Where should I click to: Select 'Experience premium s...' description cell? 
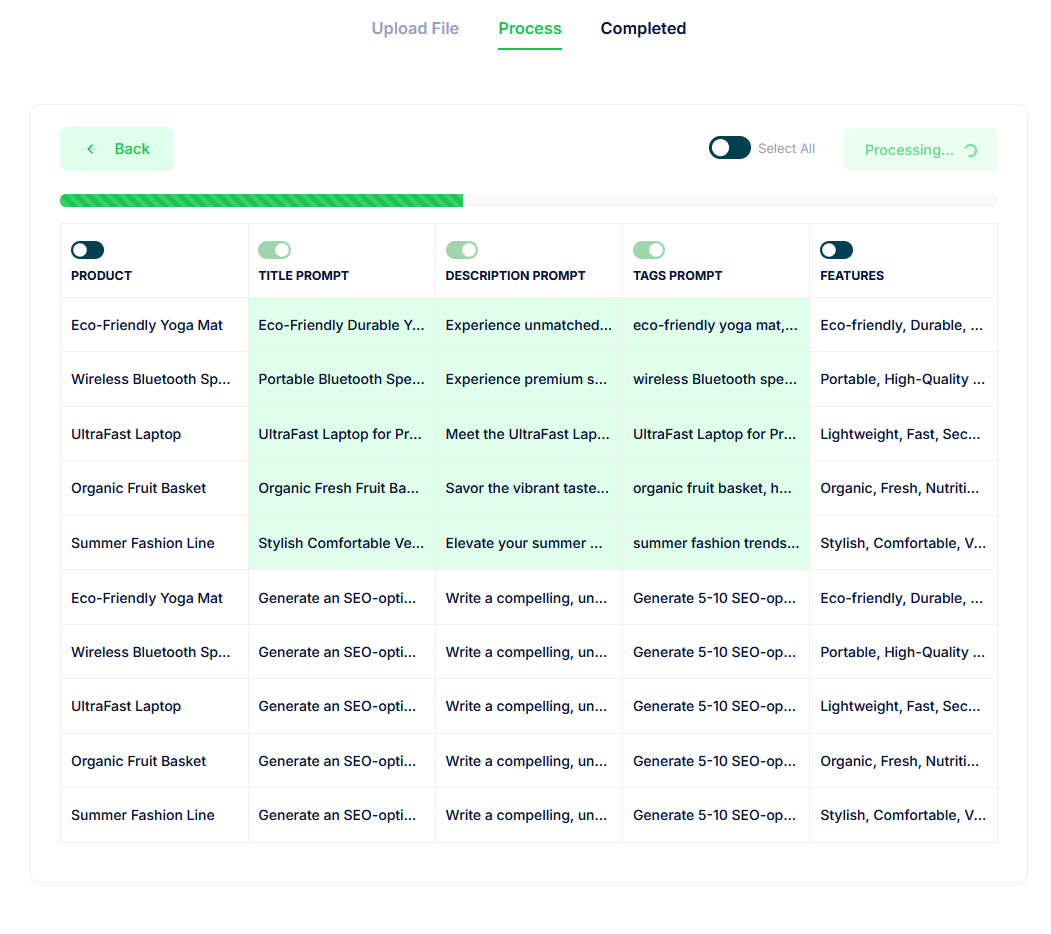pyautogui.click(x=529, y=380)
